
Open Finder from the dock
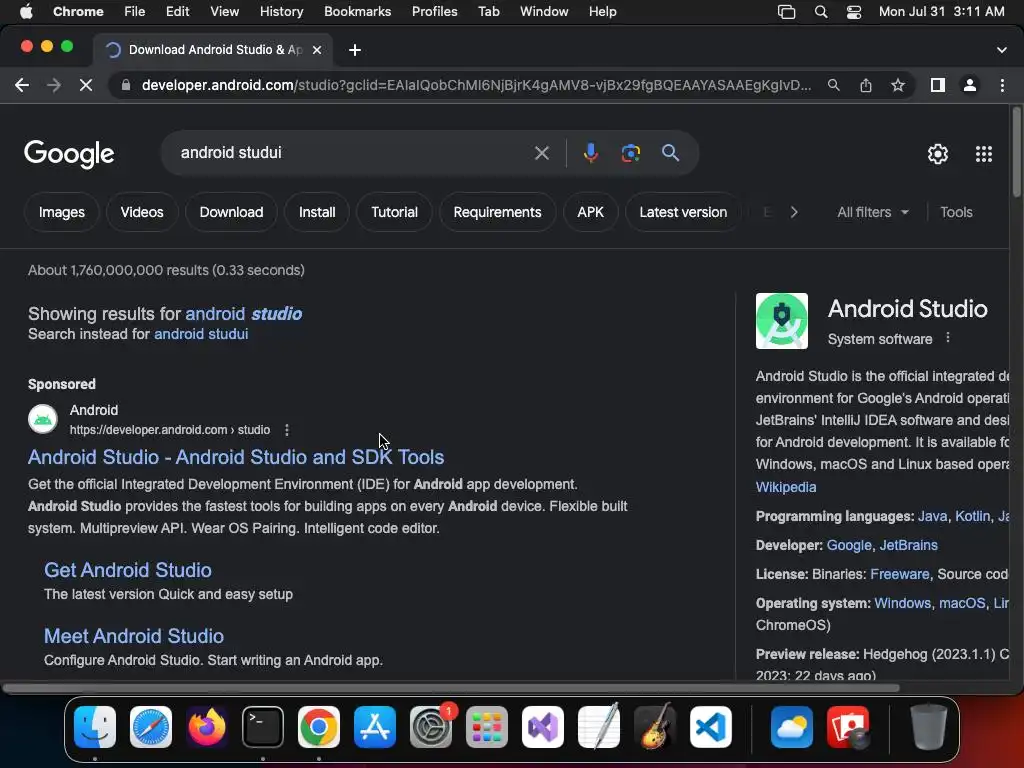pyautogui.click(x=95, y=726)
